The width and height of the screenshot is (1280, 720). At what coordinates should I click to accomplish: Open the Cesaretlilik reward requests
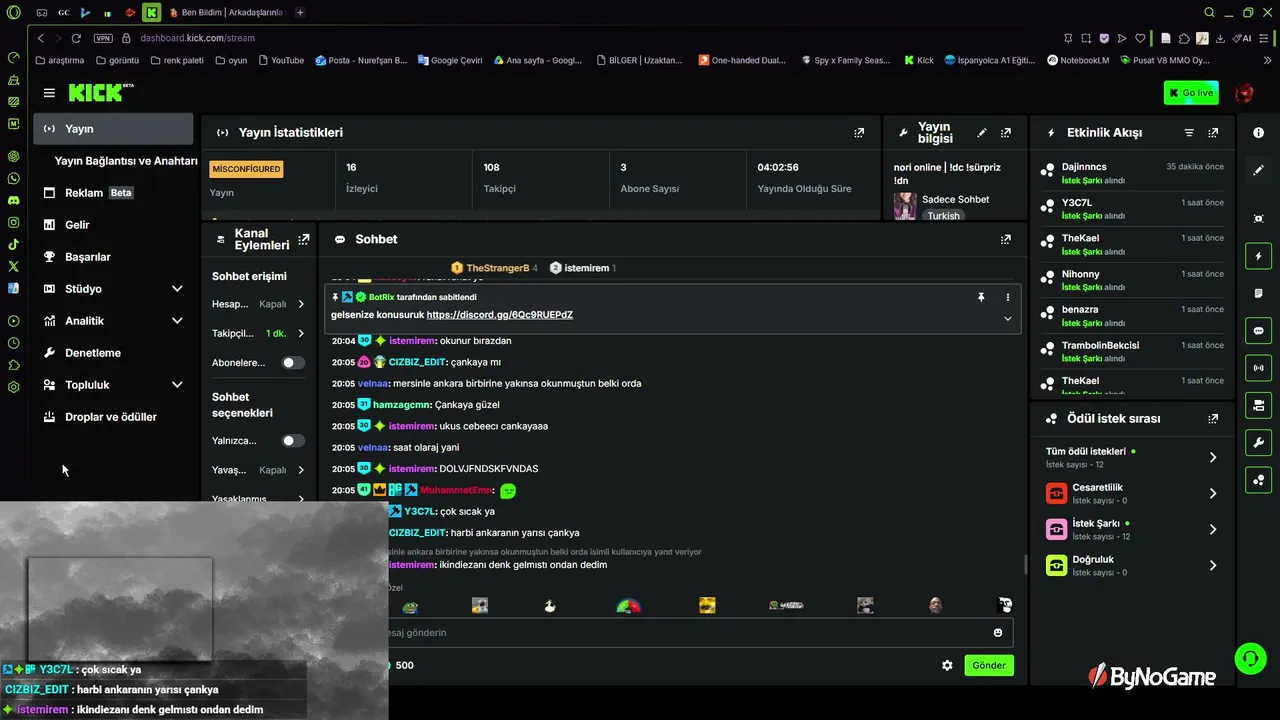pyautogui.click(x=1132, y=493)
